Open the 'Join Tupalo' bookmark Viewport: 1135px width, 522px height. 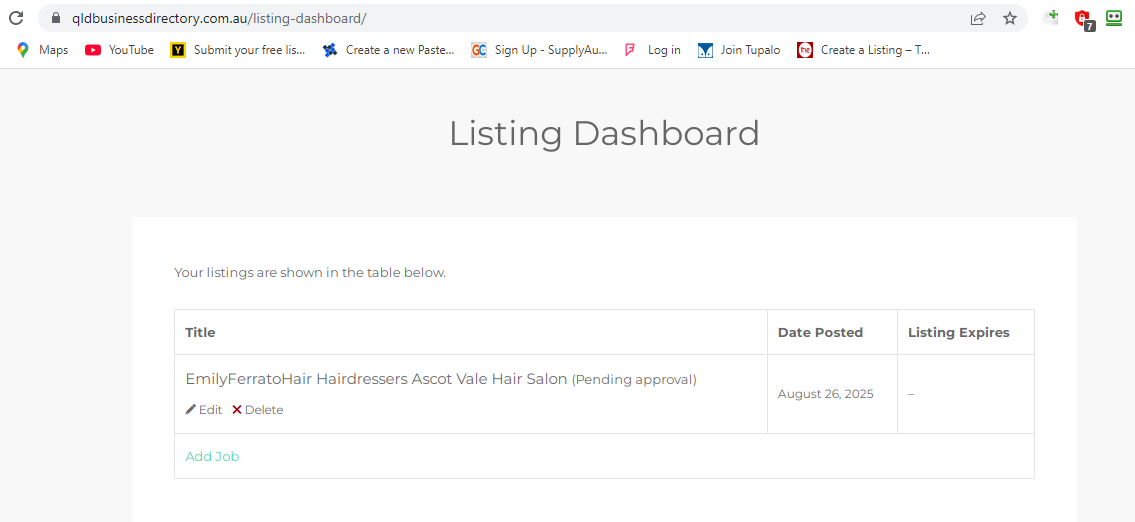(x=739, y=50)
